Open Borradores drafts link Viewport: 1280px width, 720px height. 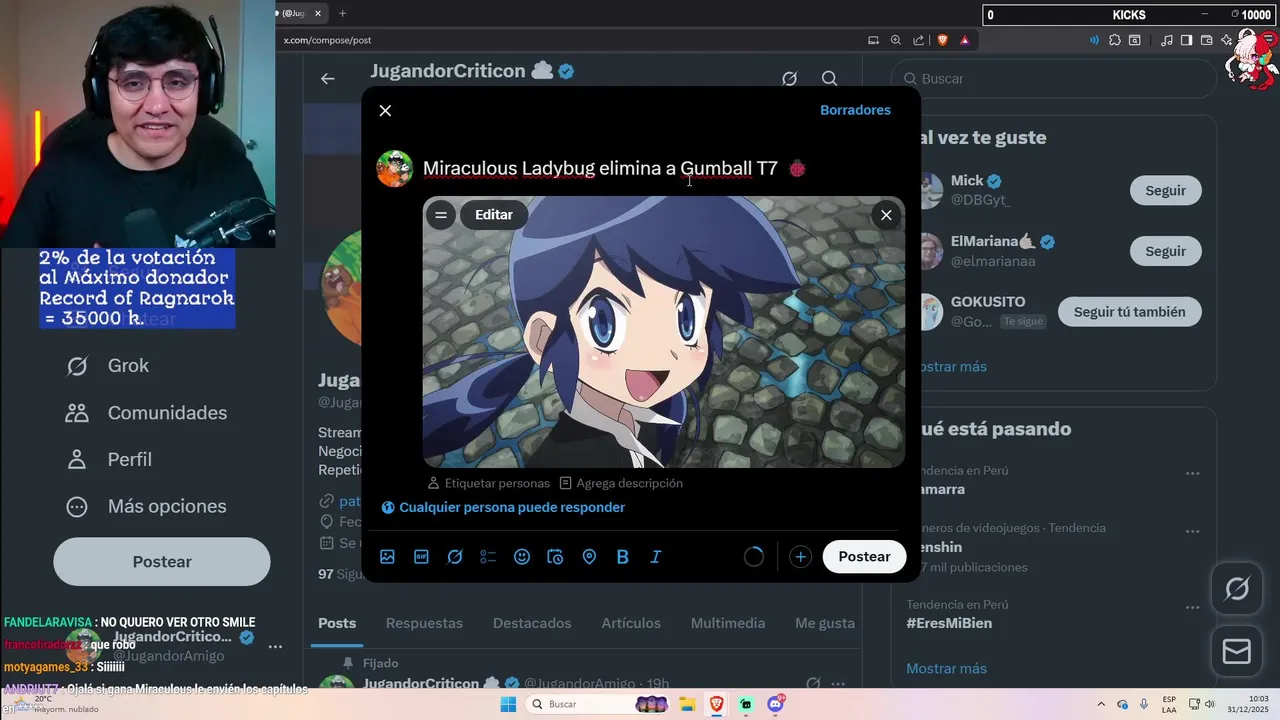point(855,110)
